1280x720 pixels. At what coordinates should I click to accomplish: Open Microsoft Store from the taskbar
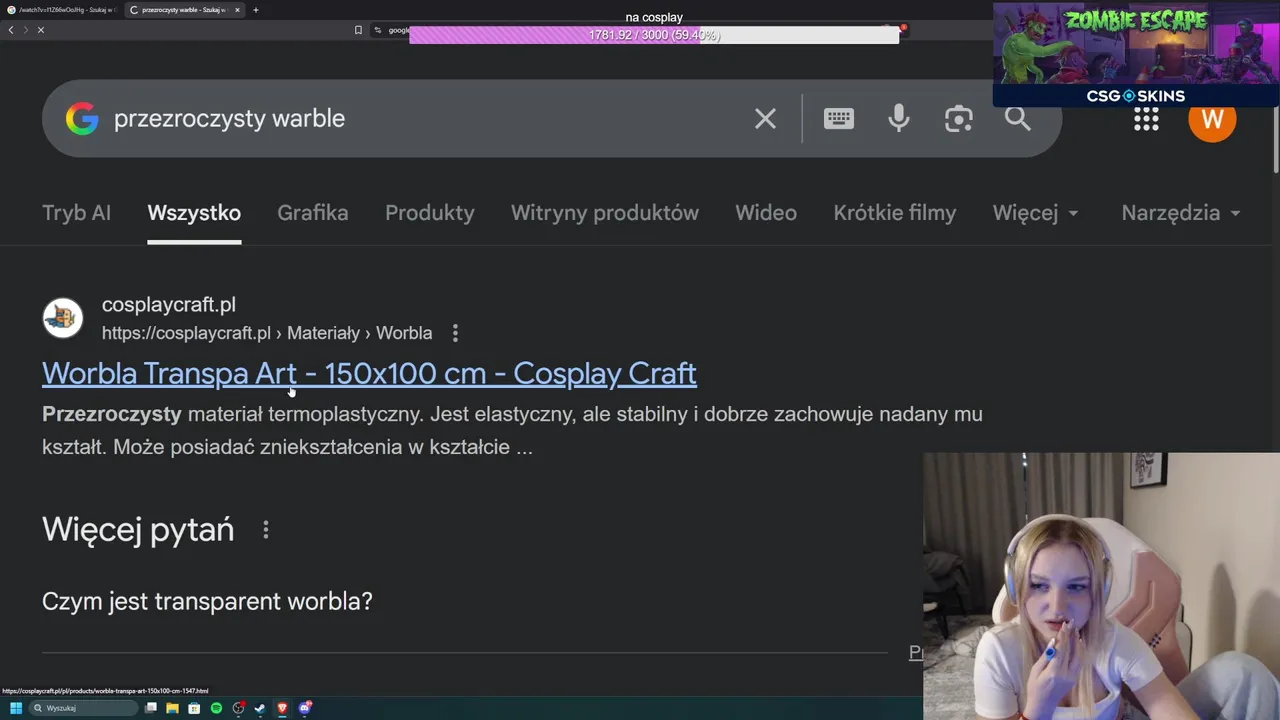point(194,708)
